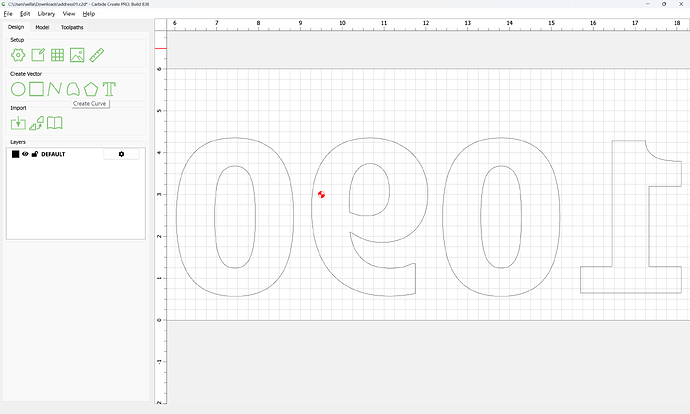Click the grid settings icon in Setup
The image size is (690, 414).
point(57,56)
